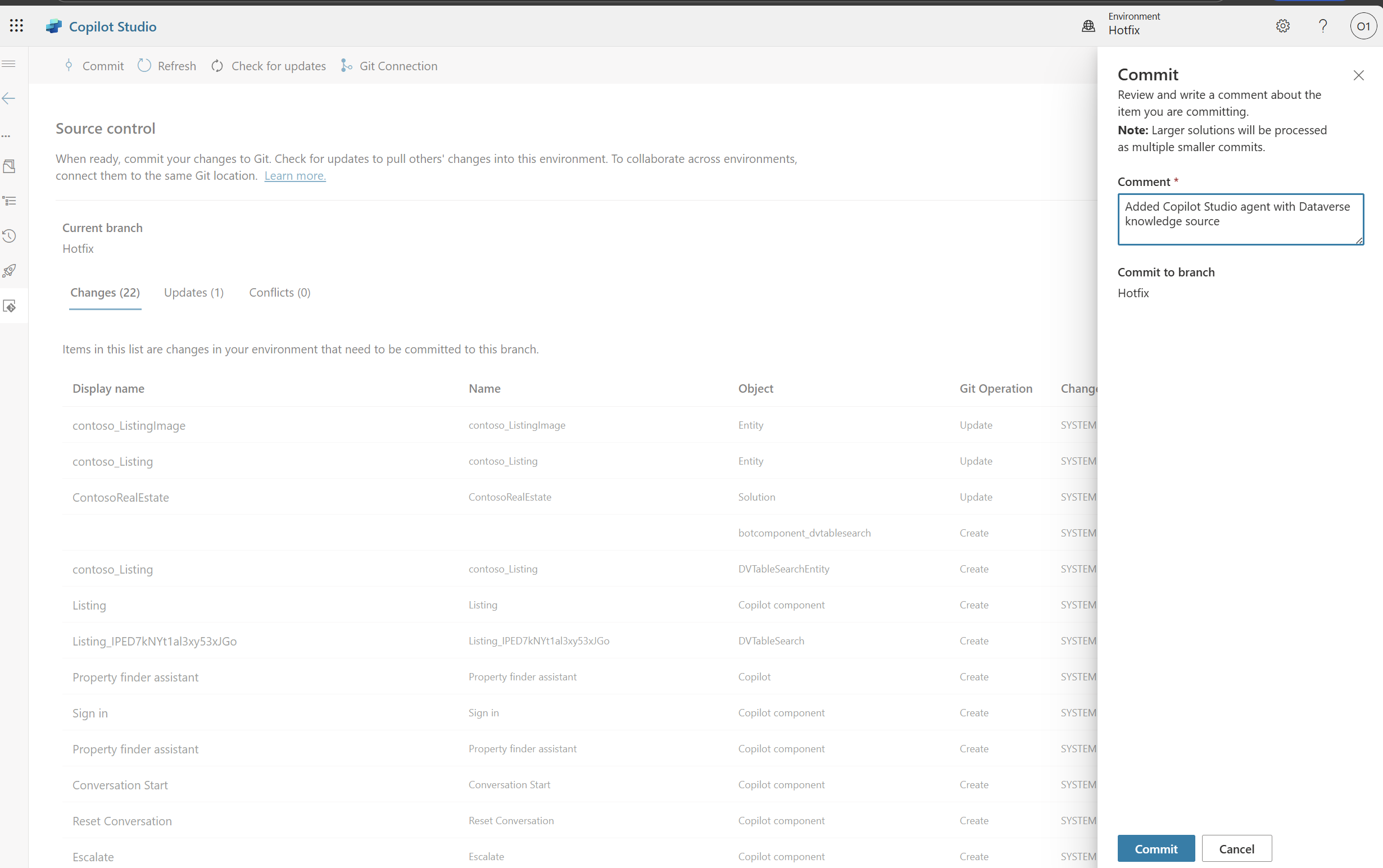1383x868 pixels.
Task: Click the environment globe icon
Action: coord(1088,26)
